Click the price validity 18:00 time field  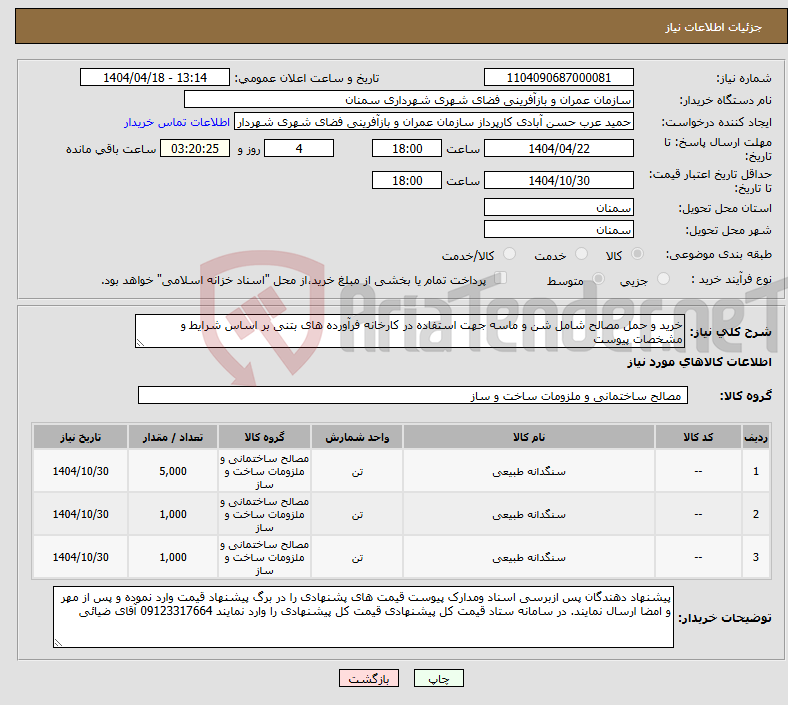(407, 180)
